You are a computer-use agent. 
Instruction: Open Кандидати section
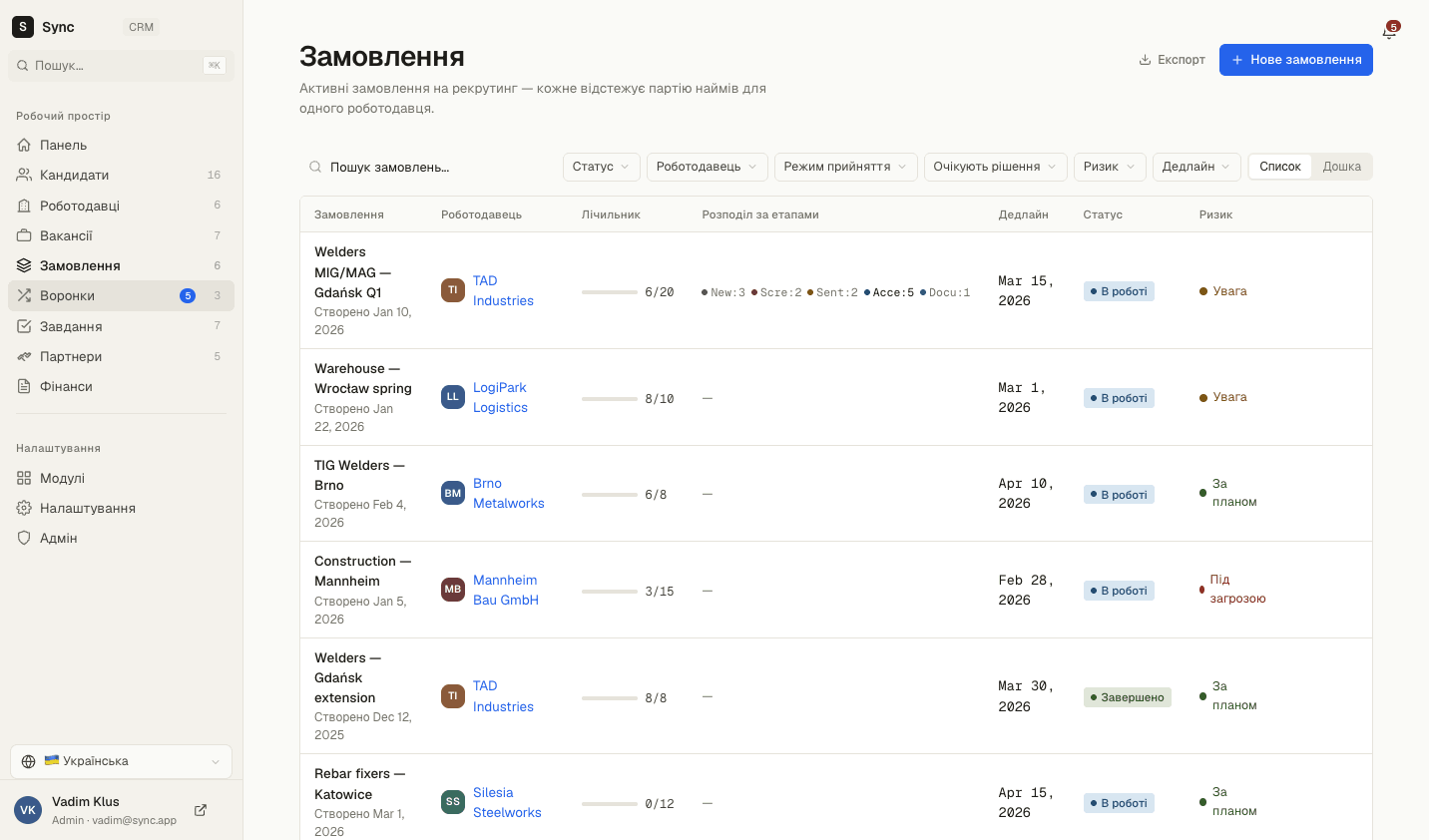(121, 175)
